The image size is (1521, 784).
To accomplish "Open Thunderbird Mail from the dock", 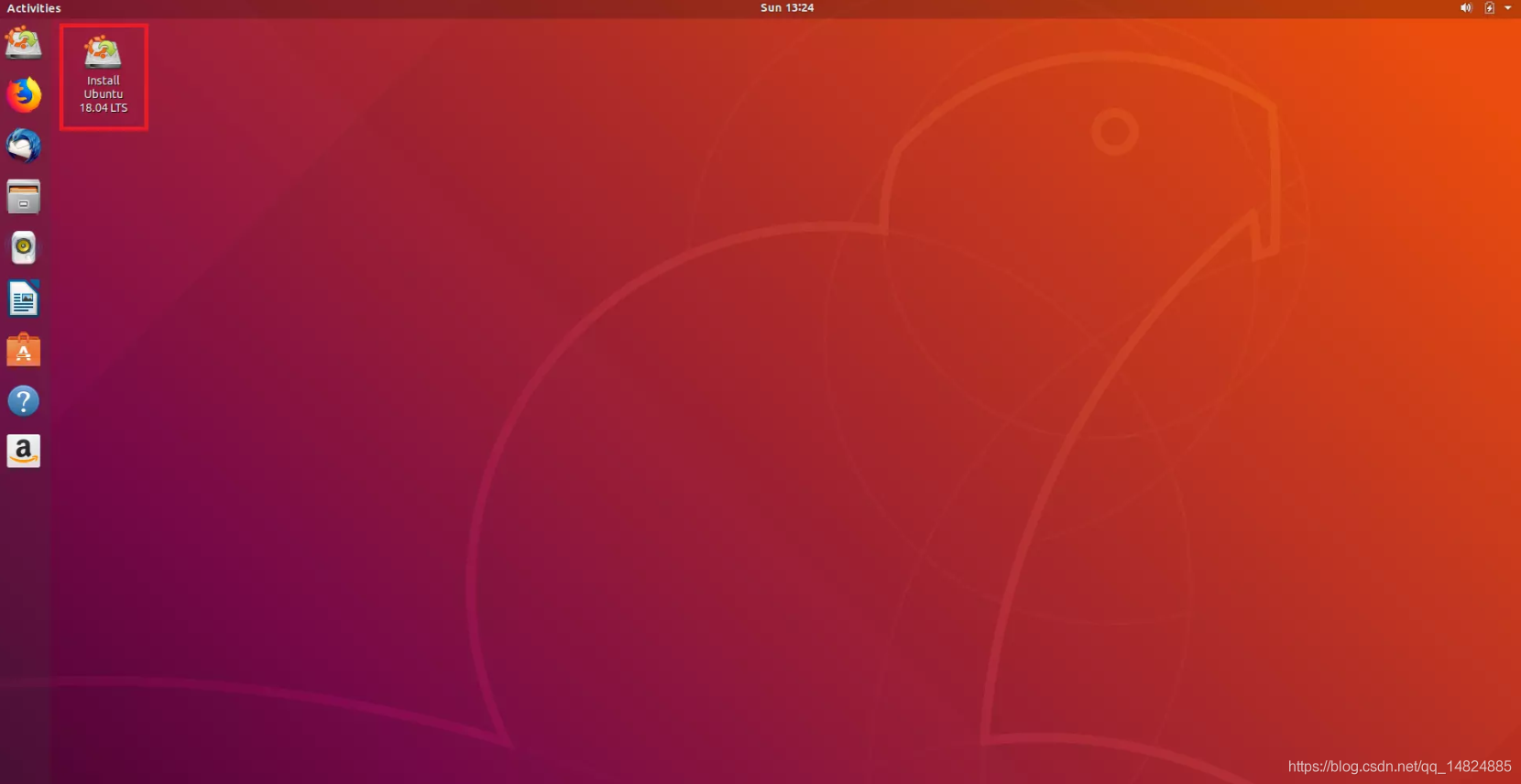I will coord(24,146).
